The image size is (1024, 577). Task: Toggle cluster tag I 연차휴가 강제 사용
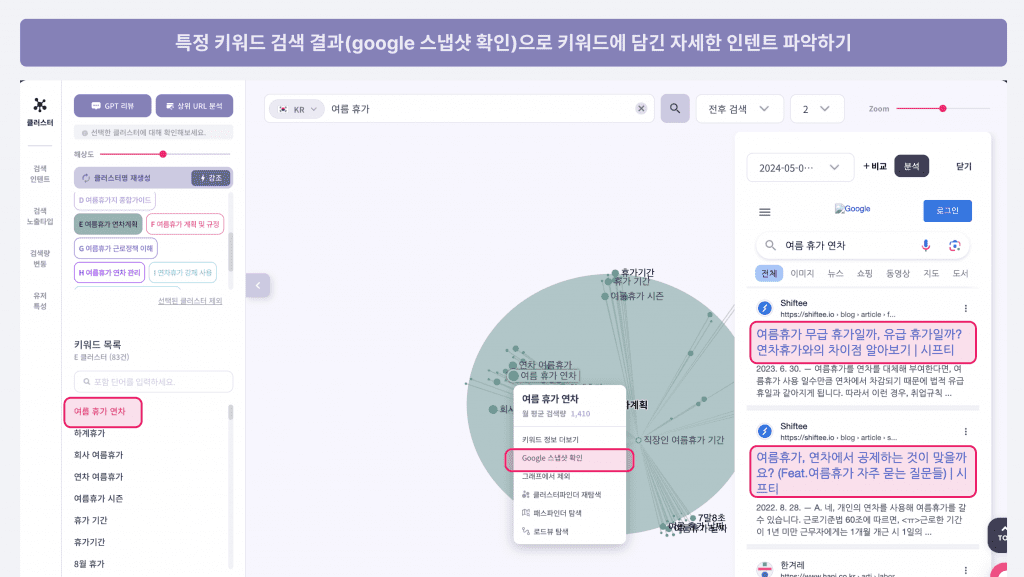(183, 272)
